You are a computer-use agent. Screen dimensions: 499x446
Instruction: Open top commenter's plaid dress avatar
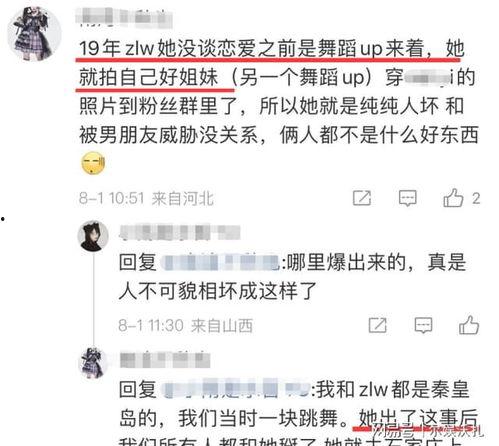(34, 34)
